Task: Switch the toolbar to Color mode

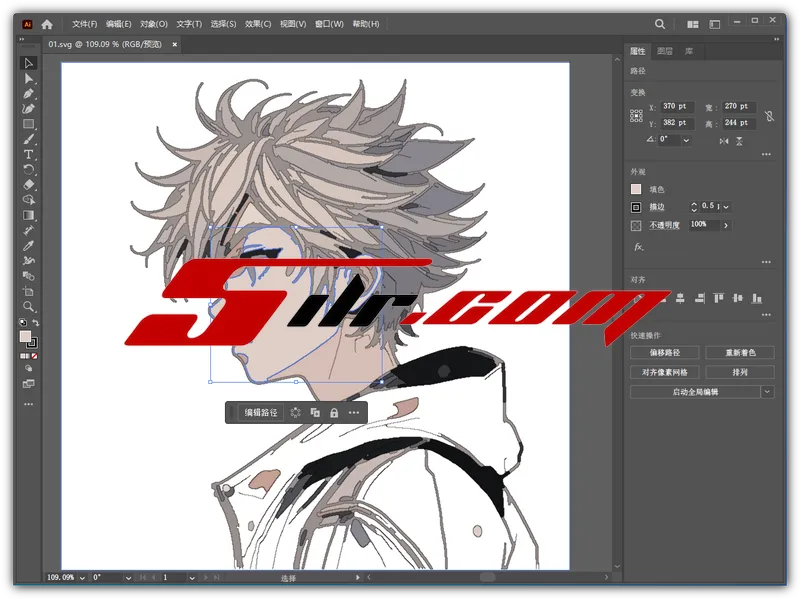Action: [22, 356]
